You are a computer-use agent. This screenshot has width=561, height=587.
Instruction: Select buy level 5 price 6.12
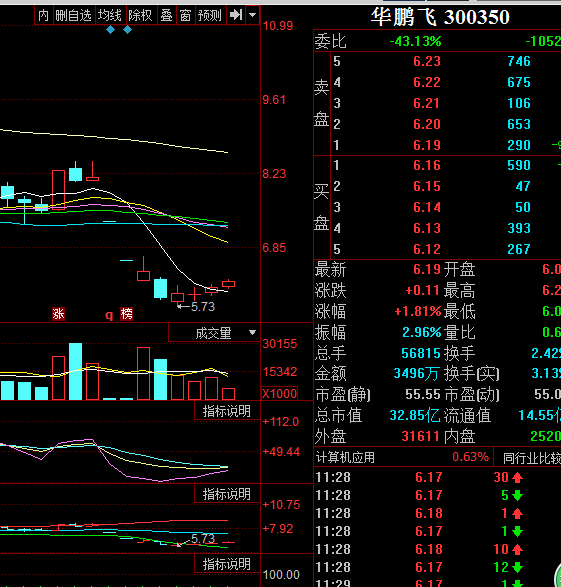(x=427, y=249)
